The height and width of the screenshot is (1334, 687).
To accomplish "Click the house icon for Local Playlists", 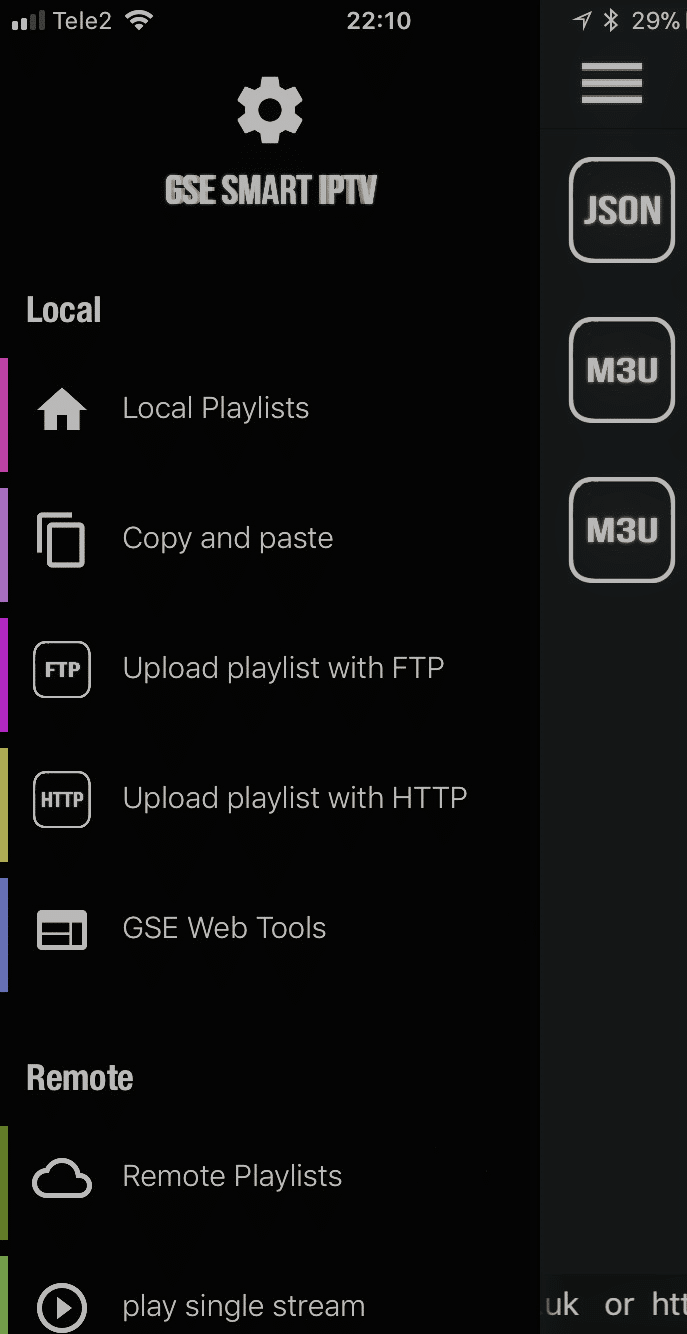I will pyautogui.click(x=62, y=409).
